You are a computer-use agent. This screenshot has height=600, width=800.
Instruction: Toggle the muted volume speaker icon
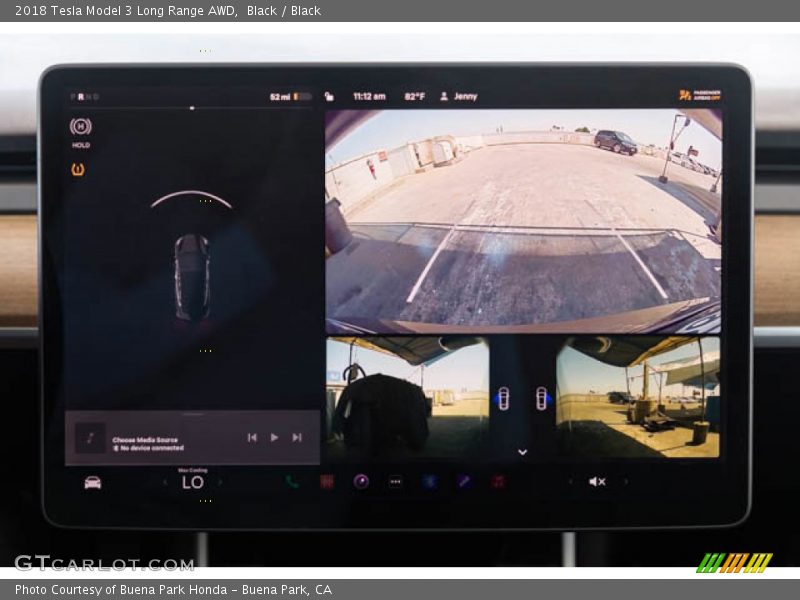597,482
